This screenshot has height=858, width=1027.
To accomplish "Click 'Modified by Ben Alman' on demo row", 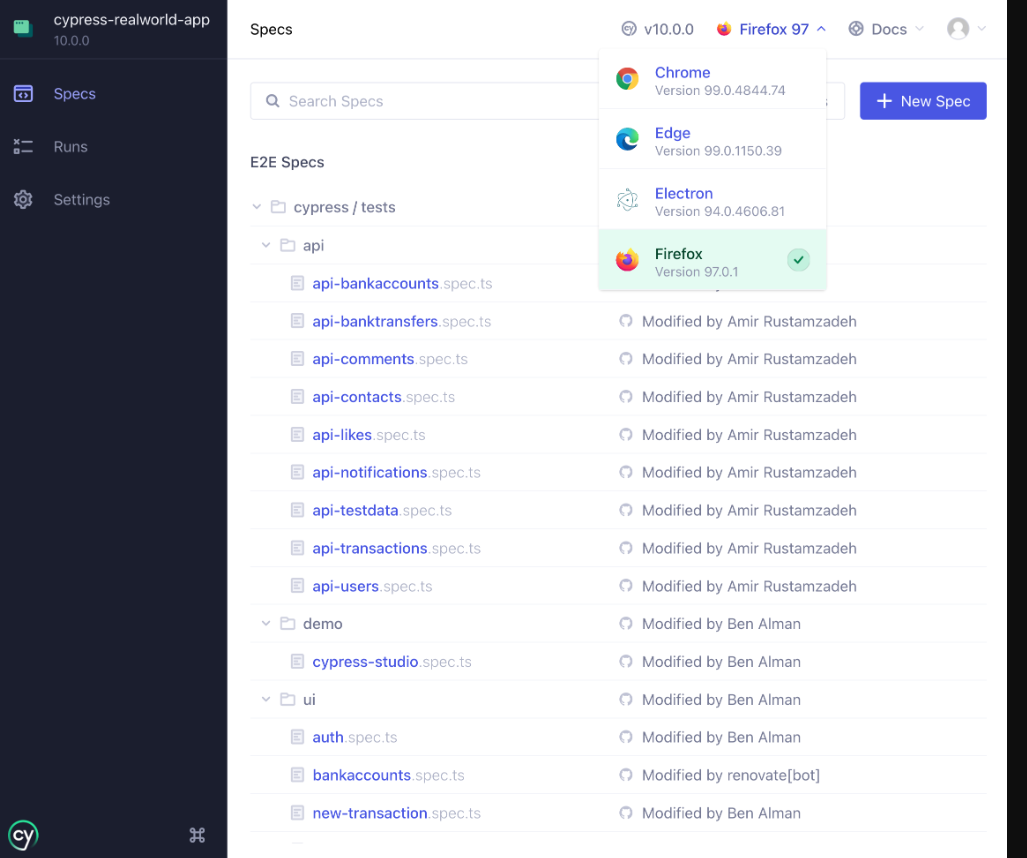I will 721,624.
